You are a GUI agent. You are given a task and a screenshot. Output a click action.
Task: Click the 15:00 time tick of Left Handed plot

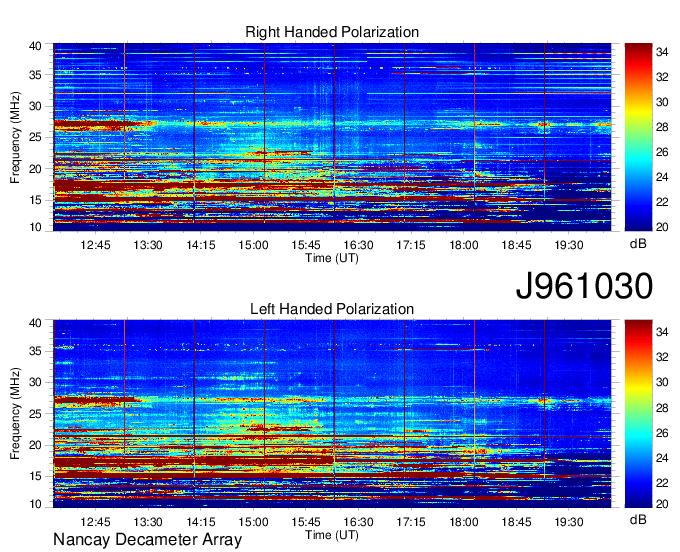pos(253,522)
